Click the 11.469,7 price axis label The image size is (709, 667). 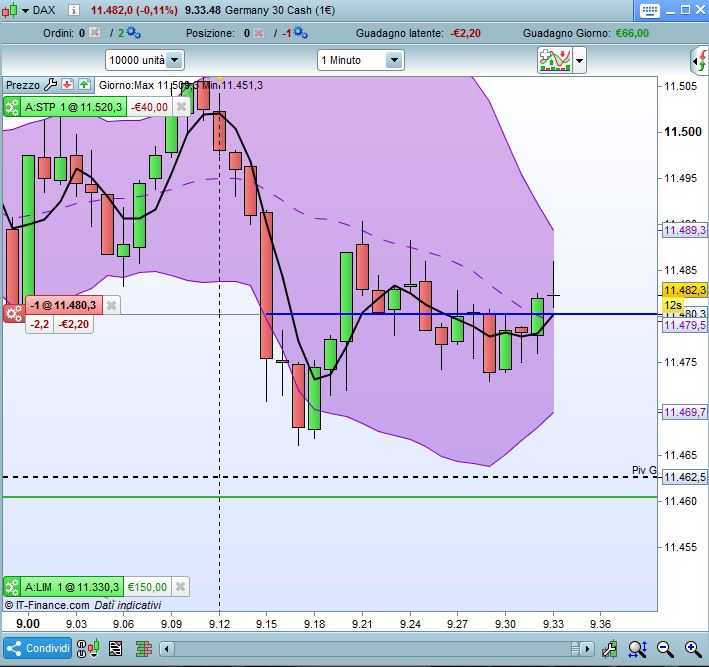point(685,412)
